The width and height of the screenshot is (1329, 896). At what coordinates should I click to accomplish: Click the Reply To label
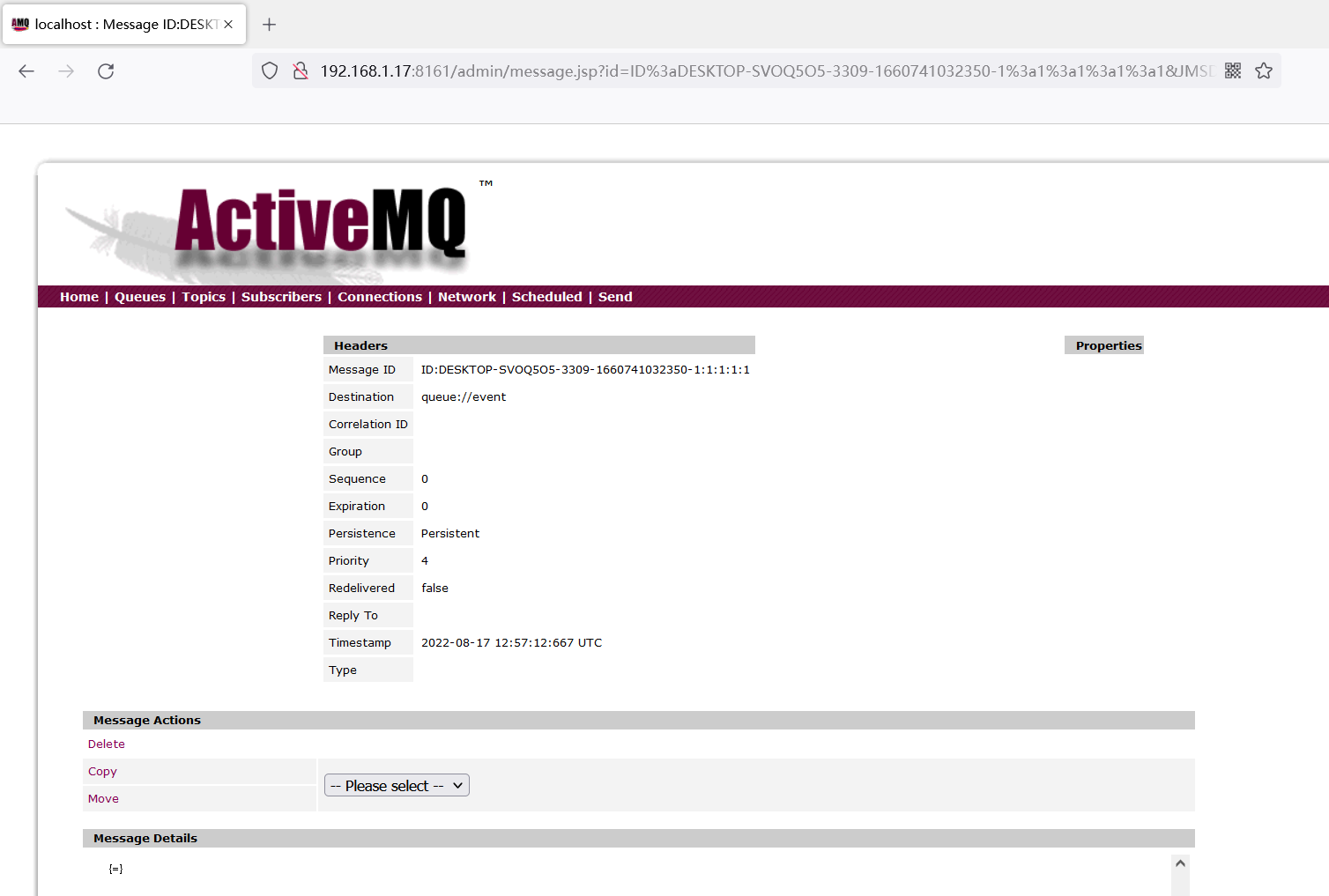coord(353,616)
